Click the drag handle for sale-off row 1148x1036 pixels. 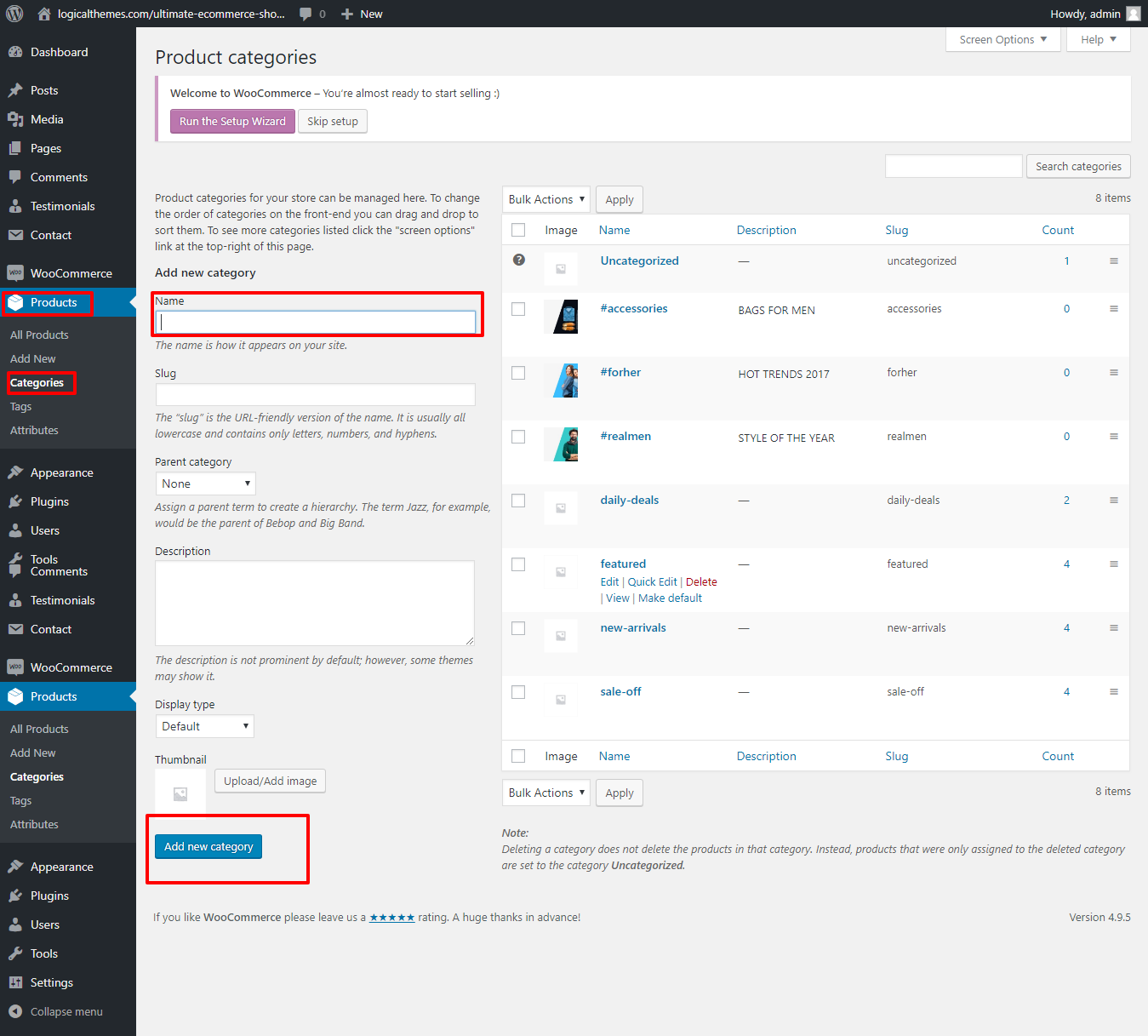point(1113,692)
